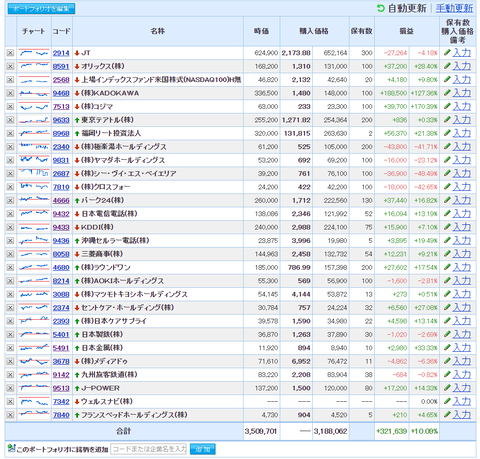Click the 自動更新 refresh icon
This screenshot has width=480, height=459.
click(380, 8)
